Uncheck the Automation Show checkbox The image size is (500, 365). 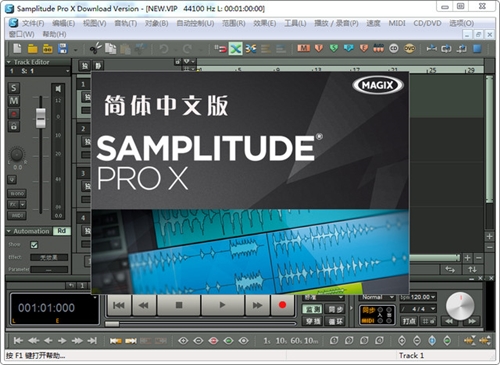[34, 245]
